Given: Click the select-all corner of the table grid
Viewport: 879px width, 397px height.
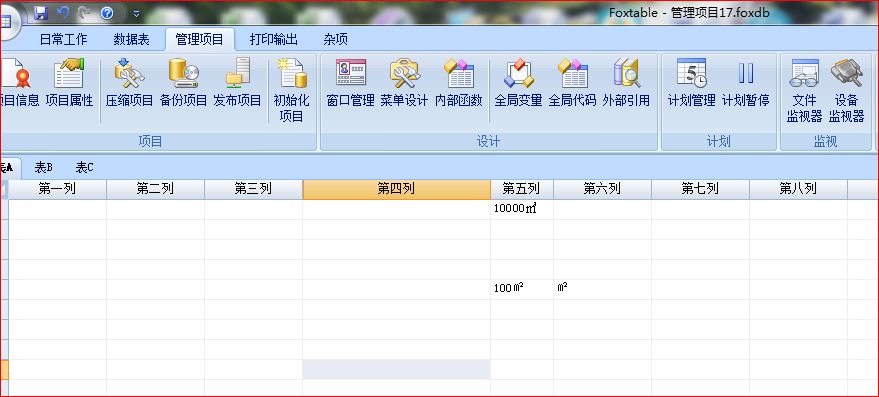Looking at the screenshot, I should [x=4, y=189].
